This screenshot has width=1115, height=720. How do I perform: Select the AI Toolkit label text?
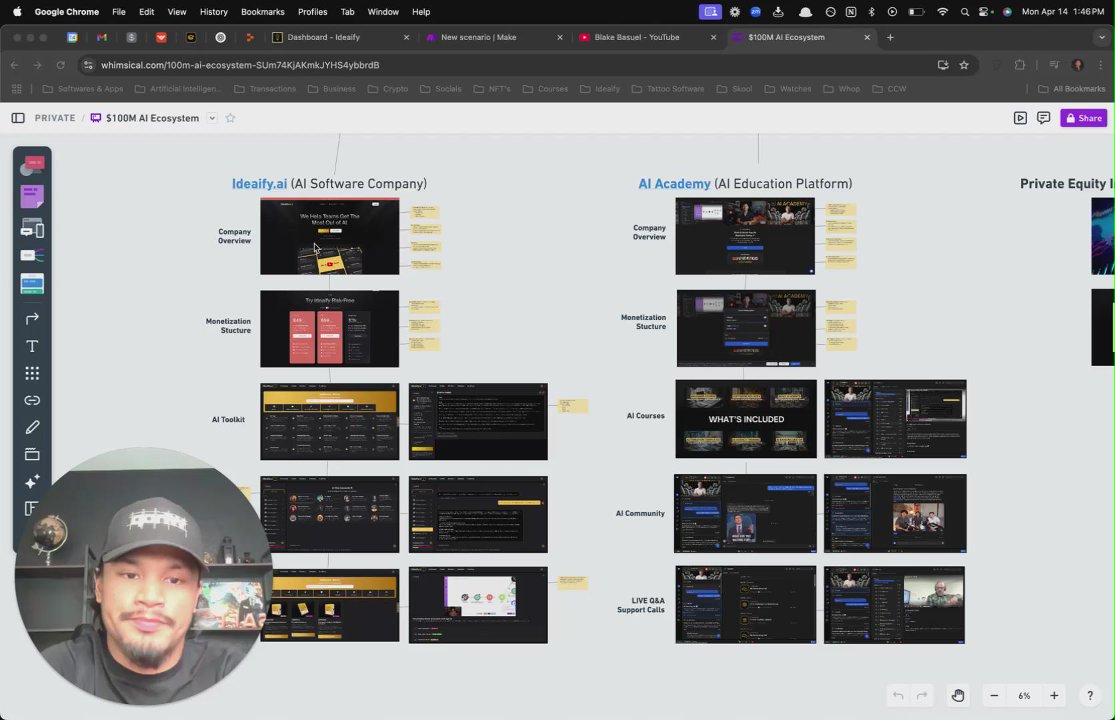coord(228,419)
